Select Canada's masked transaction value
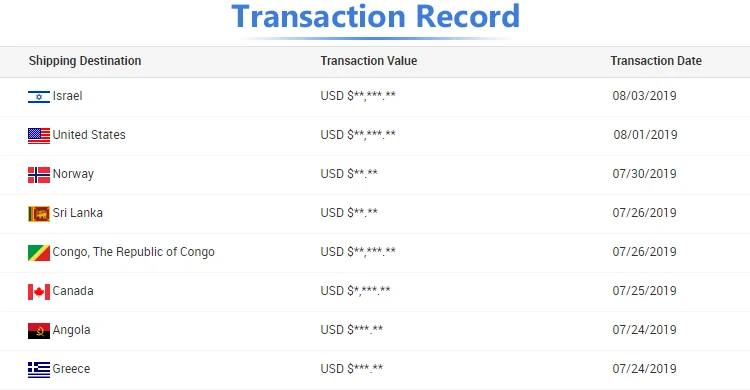Image resolution: width=750 pixels, height=390 pixels. click(355, 291)
